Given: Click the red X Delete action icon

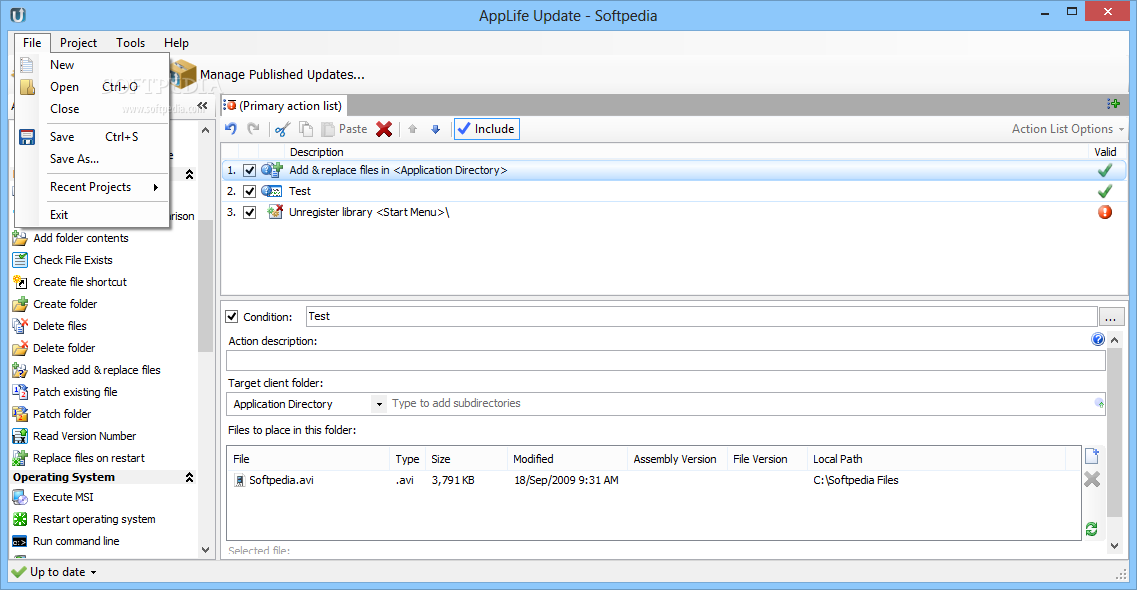Looking at the screenshot, I should (384, 129).
